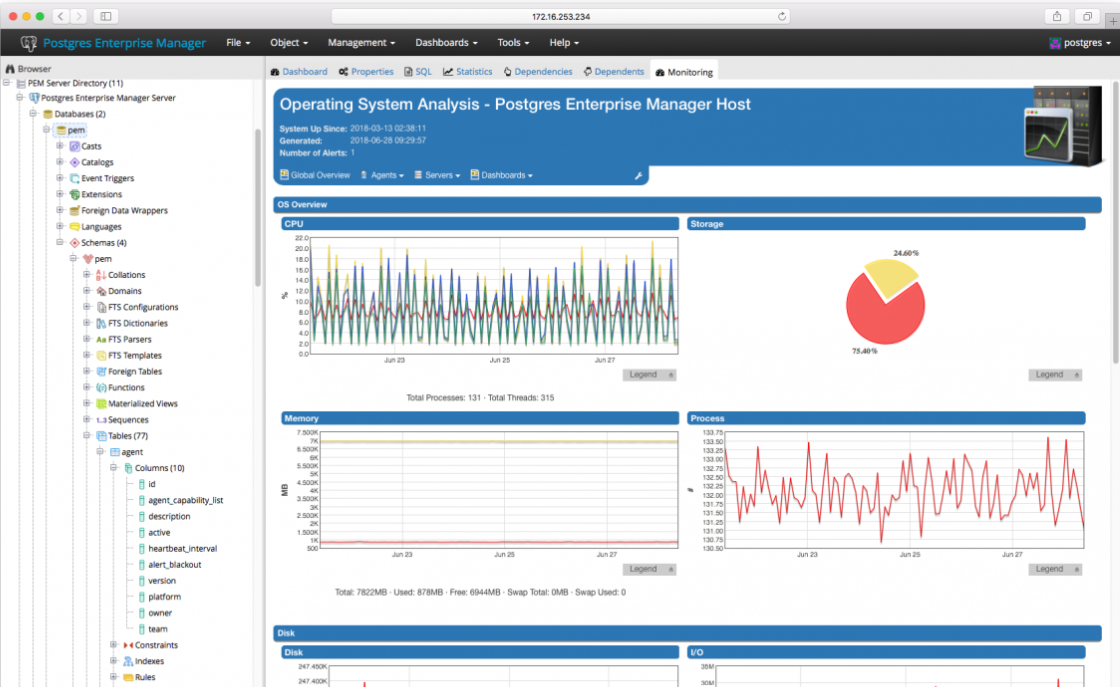The width and height of the screenshot is (1120, 687).
Task: Click the Domains node icon
Action: 101,291
